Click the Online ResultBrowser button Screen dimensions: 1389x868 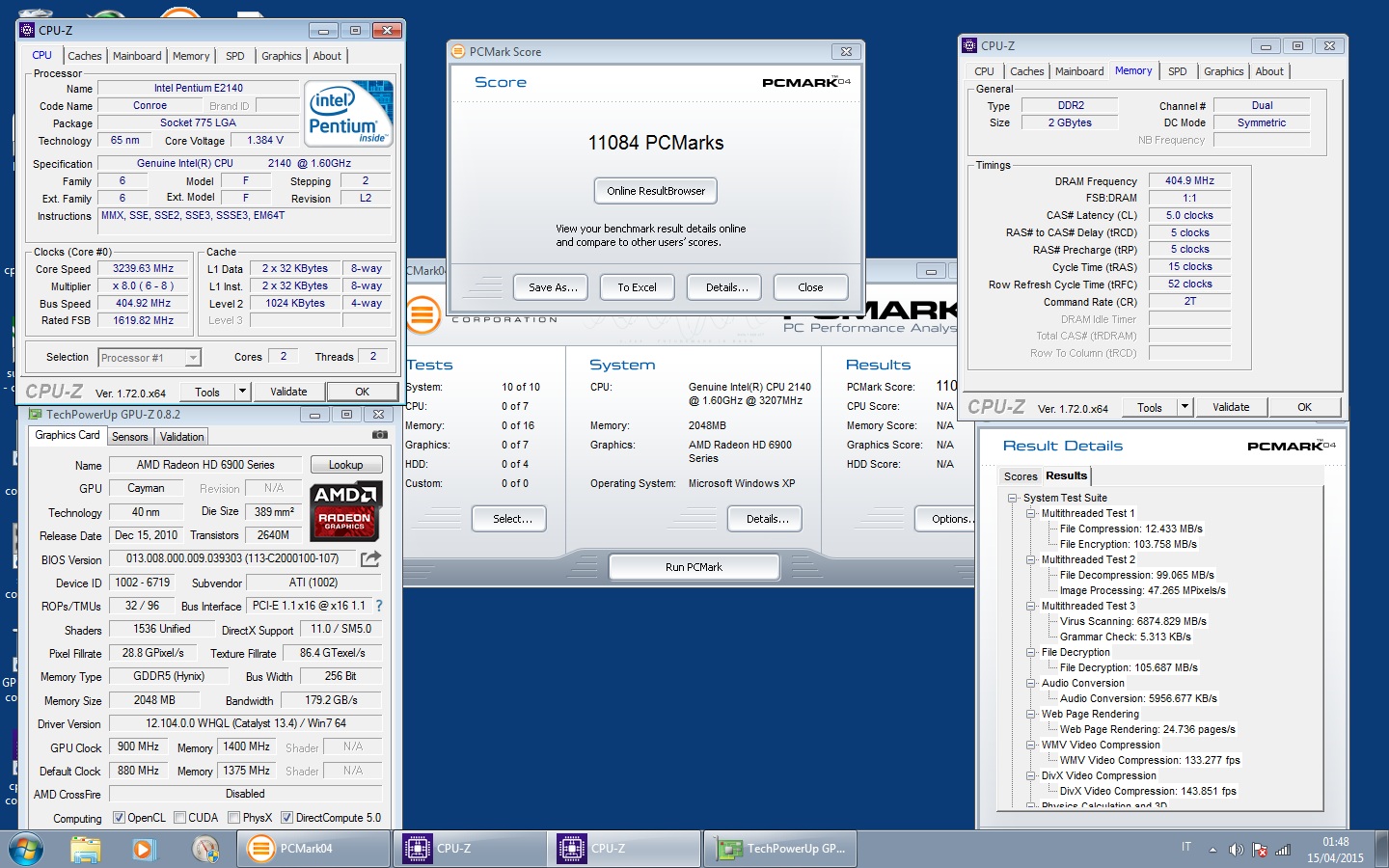656,191
